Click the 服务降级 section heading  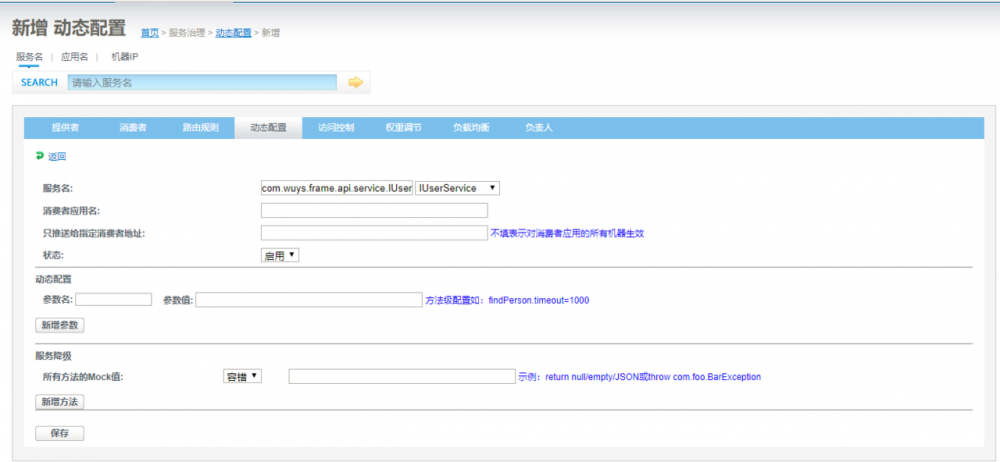[53, 355]
